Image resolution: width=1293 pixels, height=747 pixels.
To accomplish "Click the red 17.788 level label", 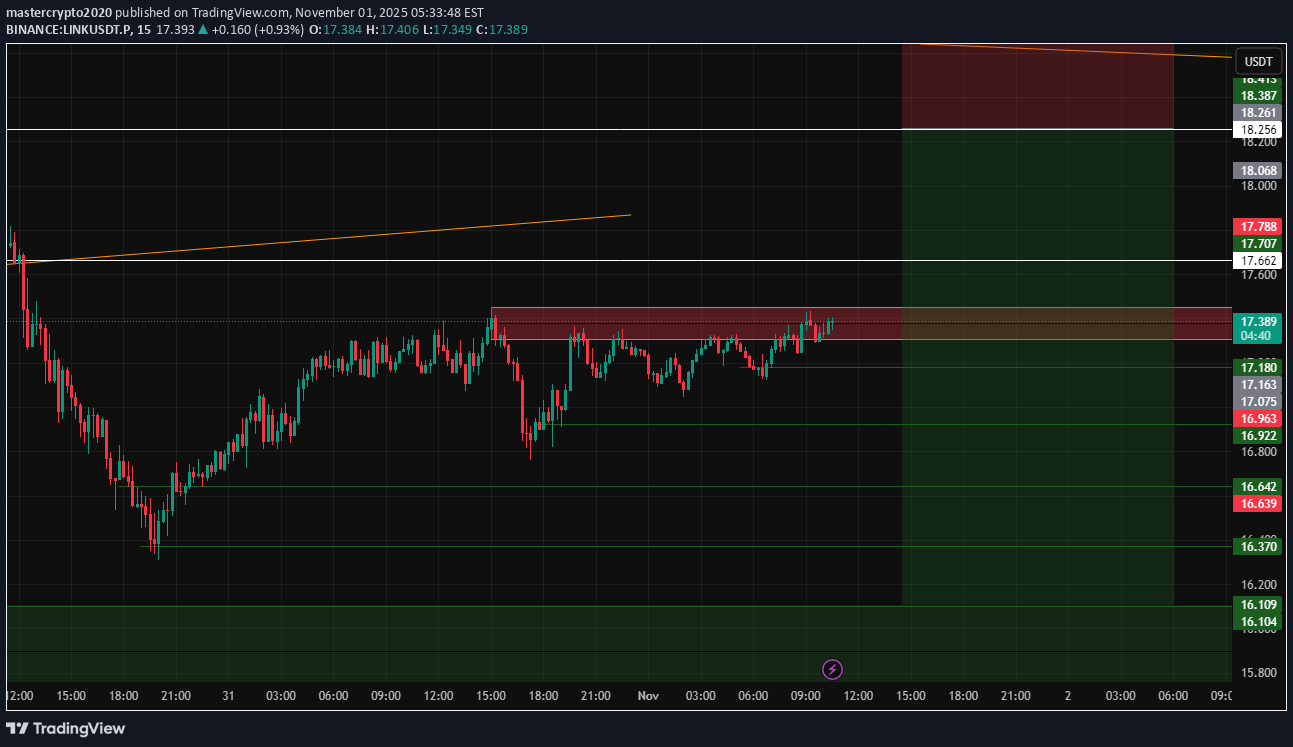I will click(1256, 227).
